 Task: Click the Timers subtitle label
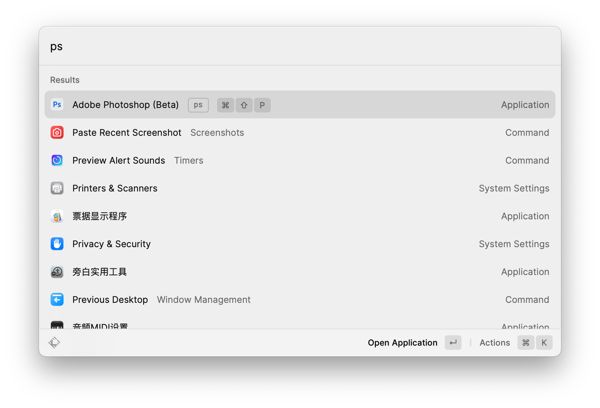tap(189, 160)
